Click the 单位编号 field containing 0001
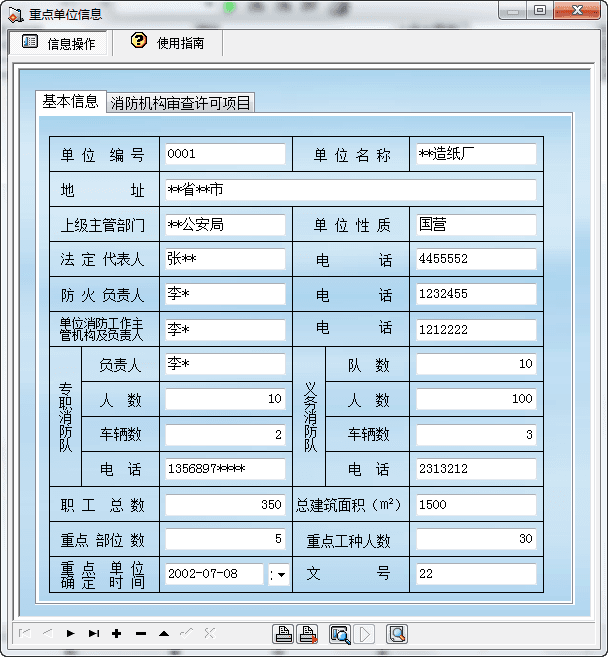 click(x=224, y=154)
